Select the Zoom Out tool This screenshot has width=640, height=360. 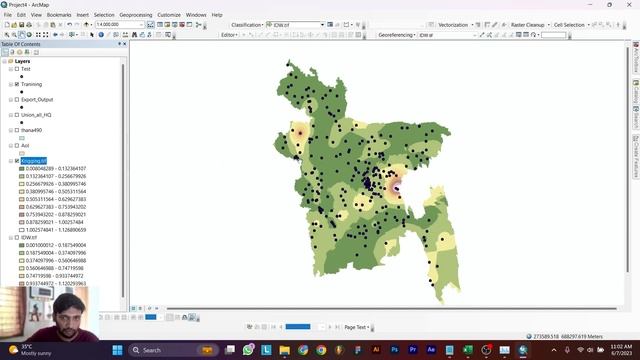(x=14, y=35)
